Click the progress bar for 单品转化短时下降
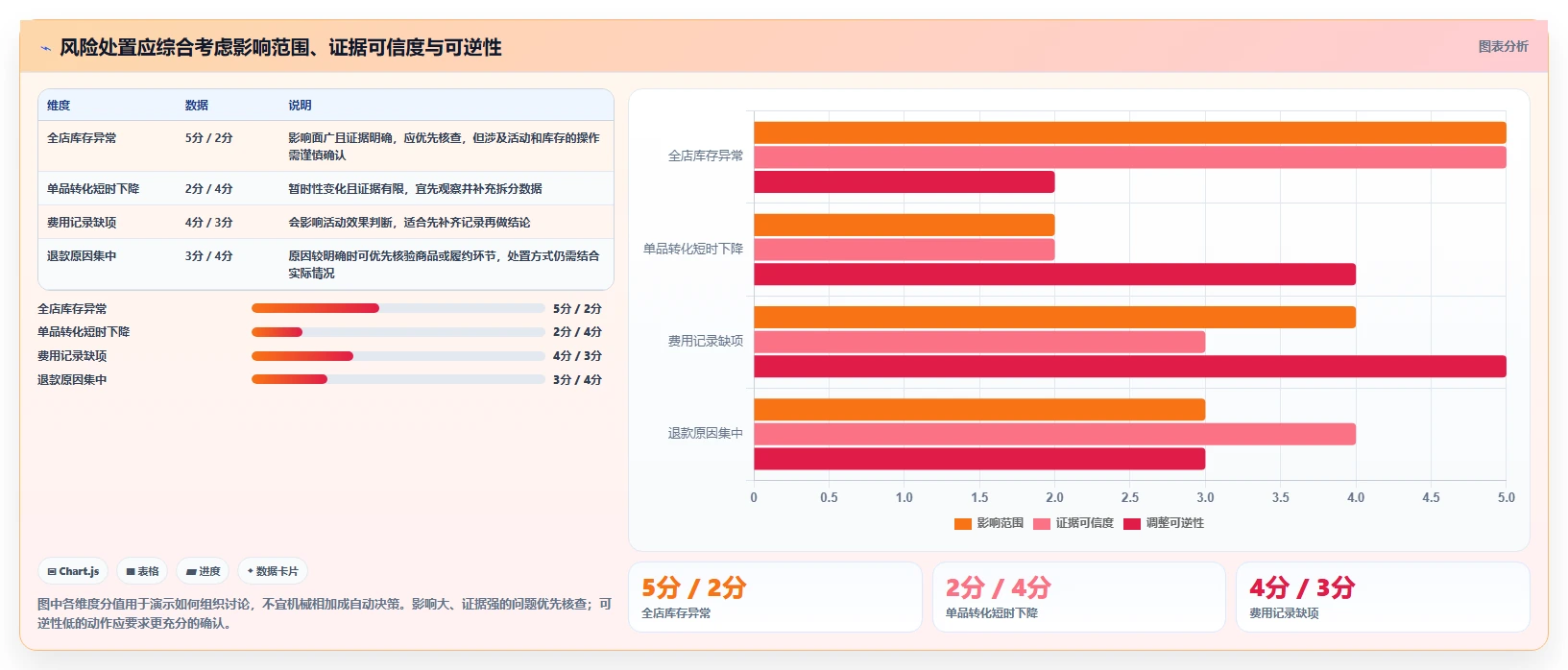The height and width of the screenshot is (670, 1568). click(398, 332)
